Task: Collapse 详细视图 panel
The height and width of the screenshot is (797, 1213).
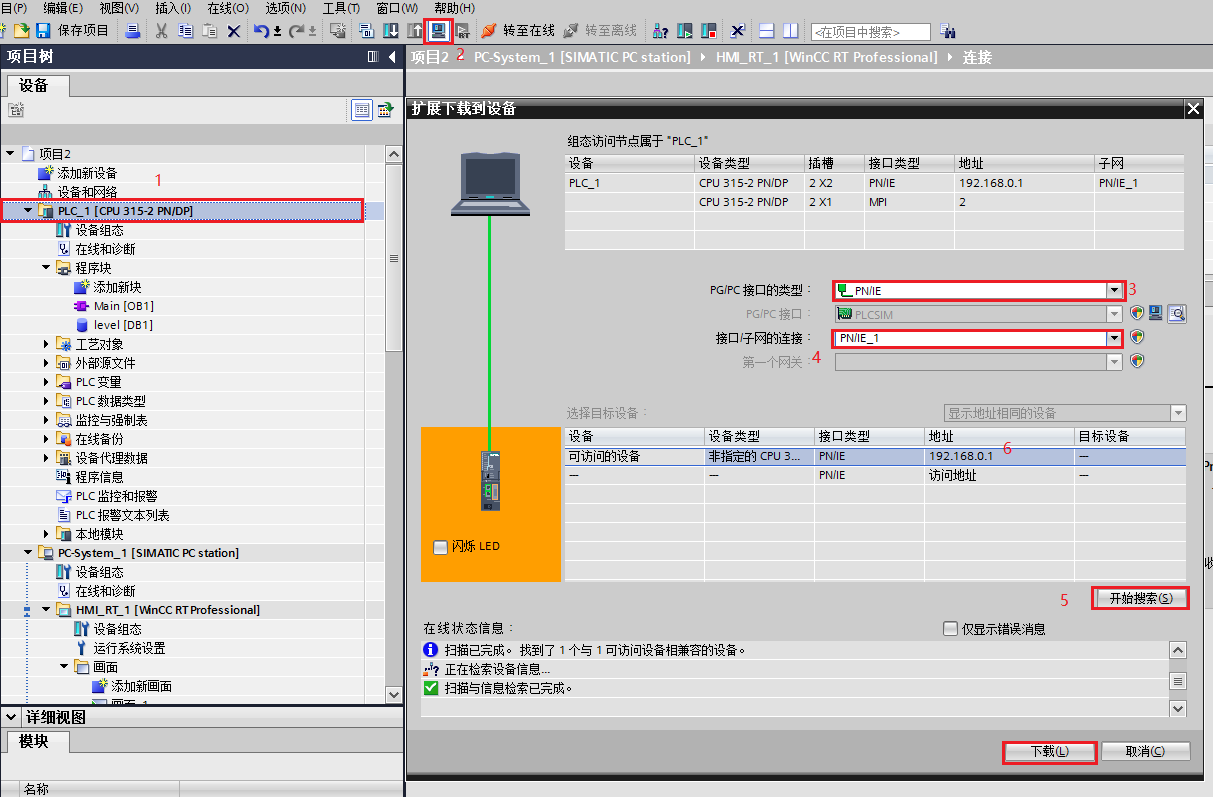Action: pos(10,717)
